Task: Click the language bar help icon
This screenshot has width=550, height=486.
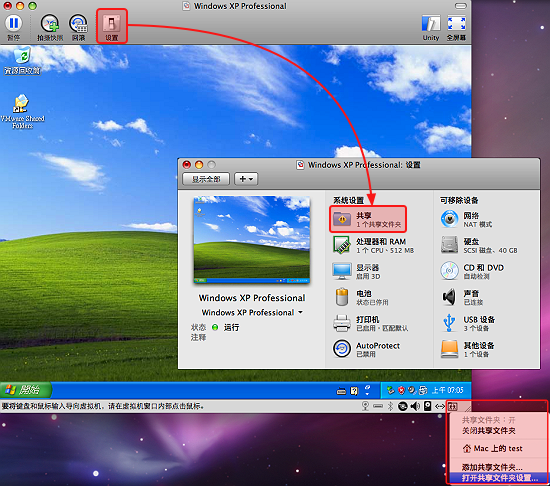Action: [x=354, y=391]
